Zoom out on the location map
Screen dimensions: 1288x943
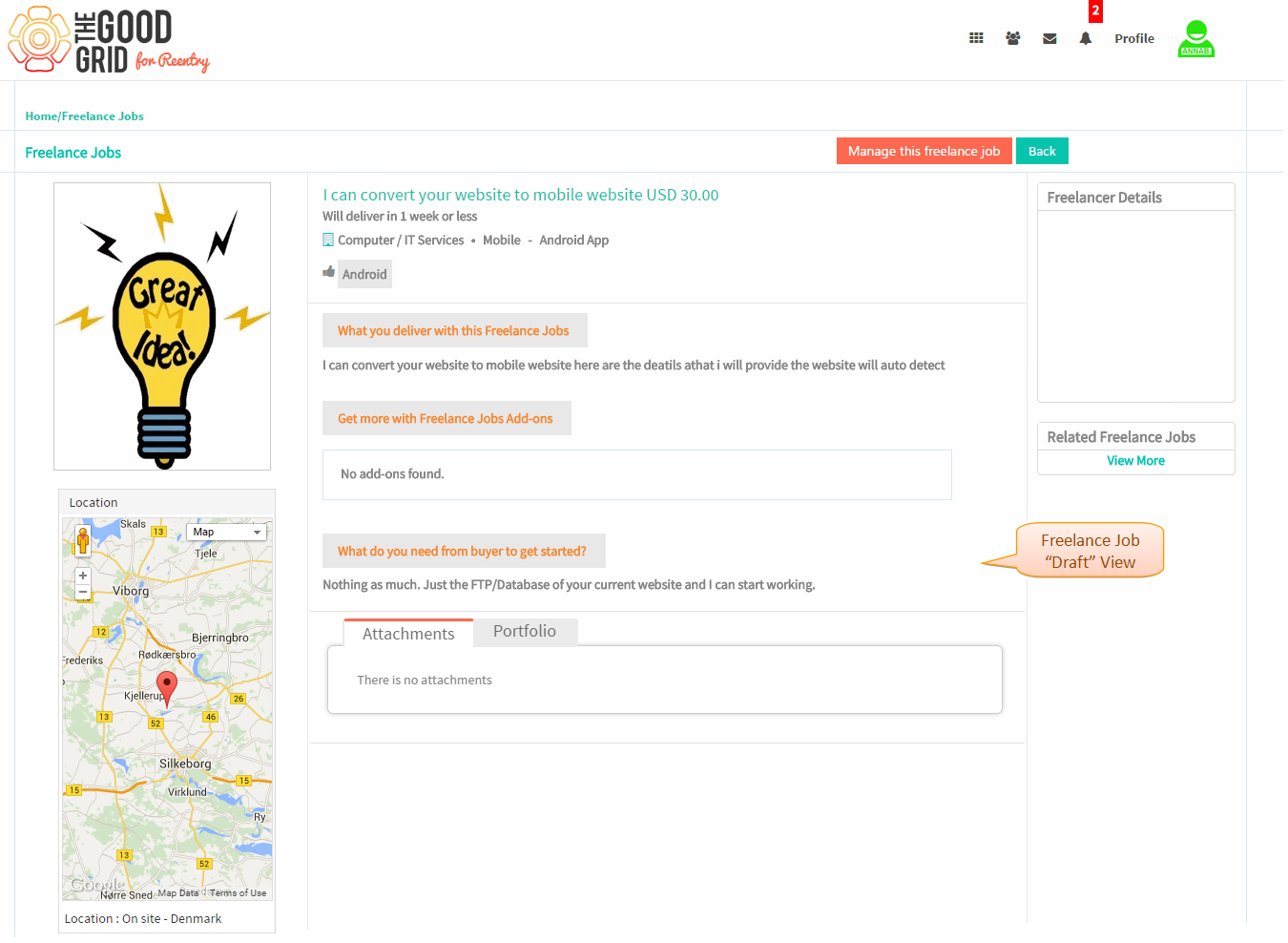tap(83, 592)
